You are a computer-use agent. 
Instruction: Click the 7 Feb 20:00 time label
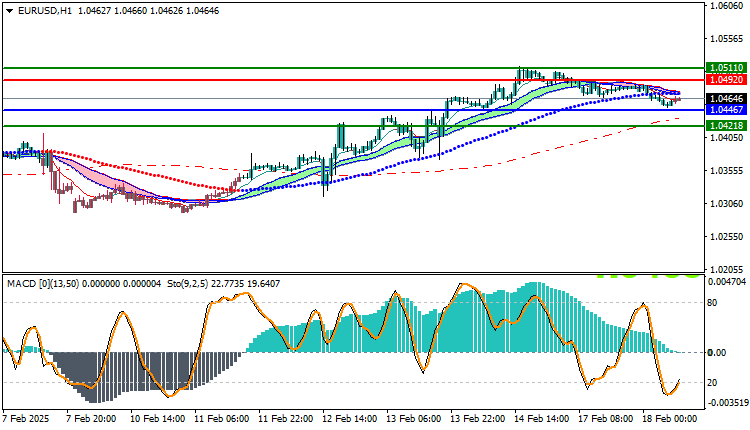[x=91, y=419]
